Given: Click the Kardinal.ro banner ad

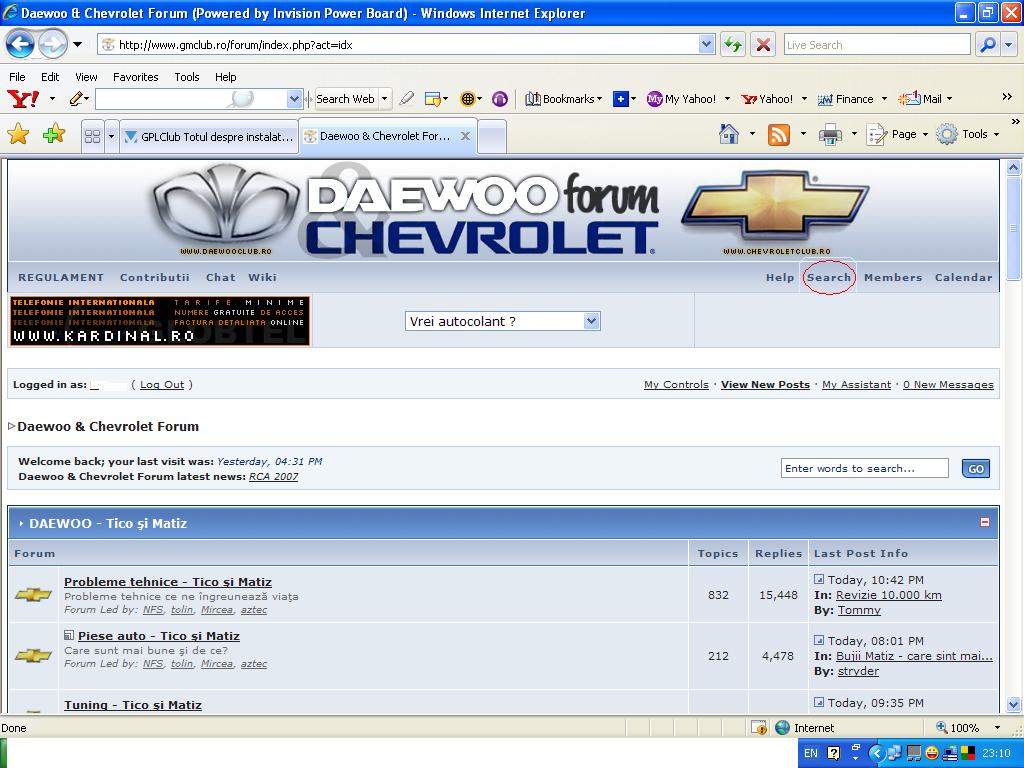Looking at the screenshot, I should 160,321.
